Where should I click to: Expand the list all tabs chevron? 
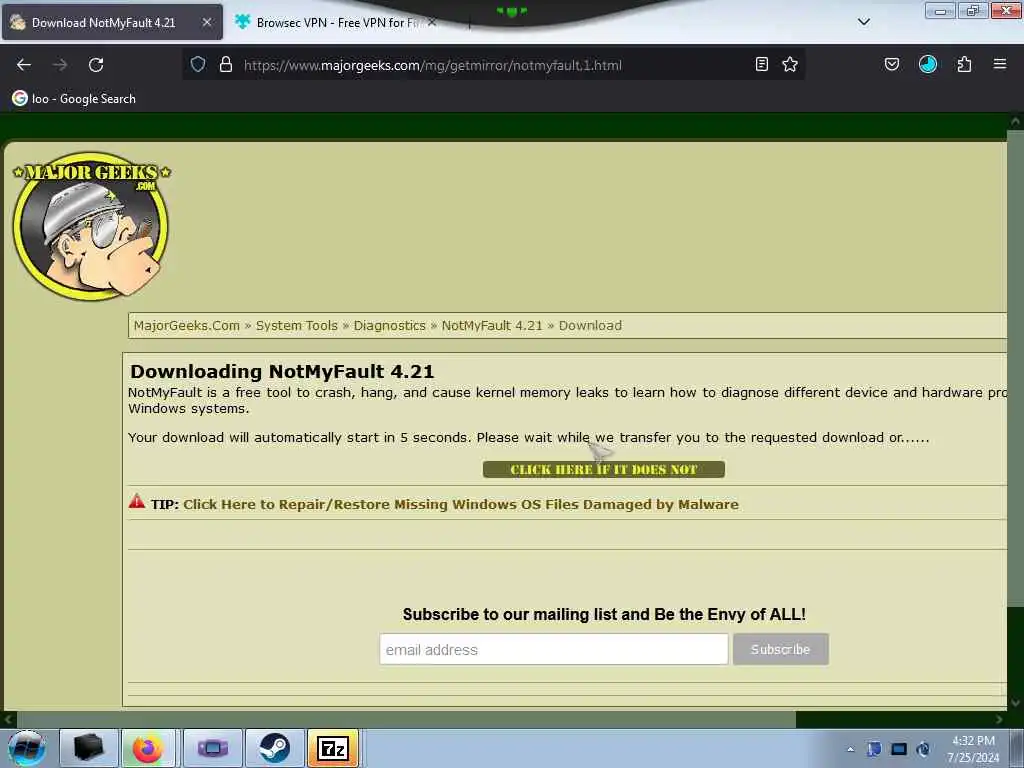point(864,22)
